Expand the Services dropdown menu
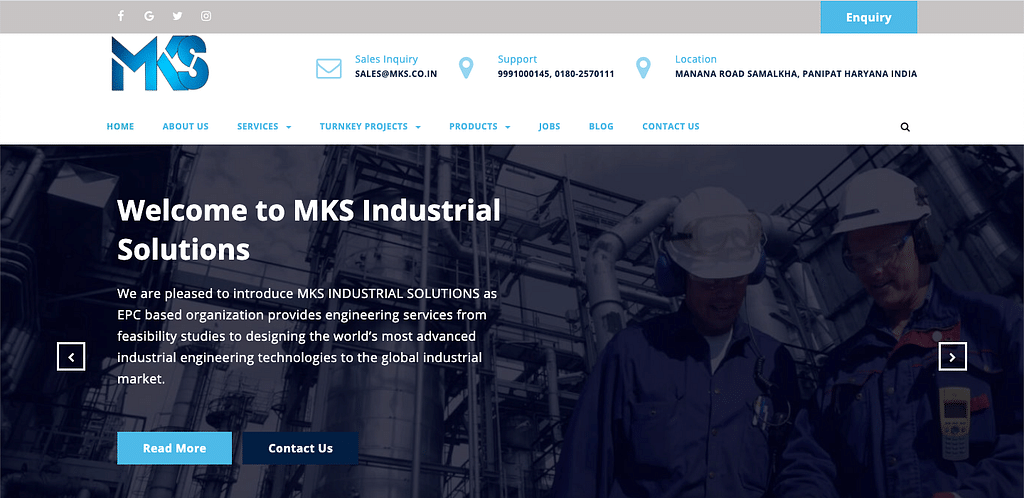This screenshot has height=498, width=1024. [264, 127]
